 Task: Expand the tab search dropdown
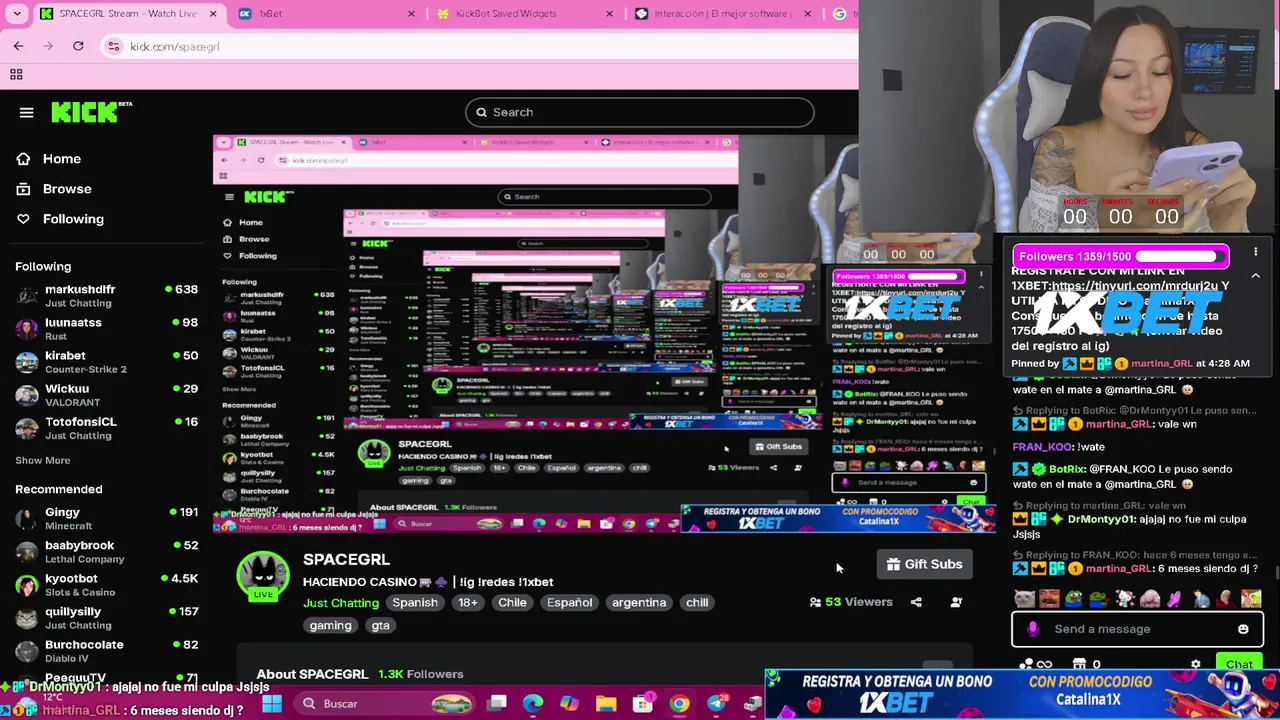coord(16,14)
